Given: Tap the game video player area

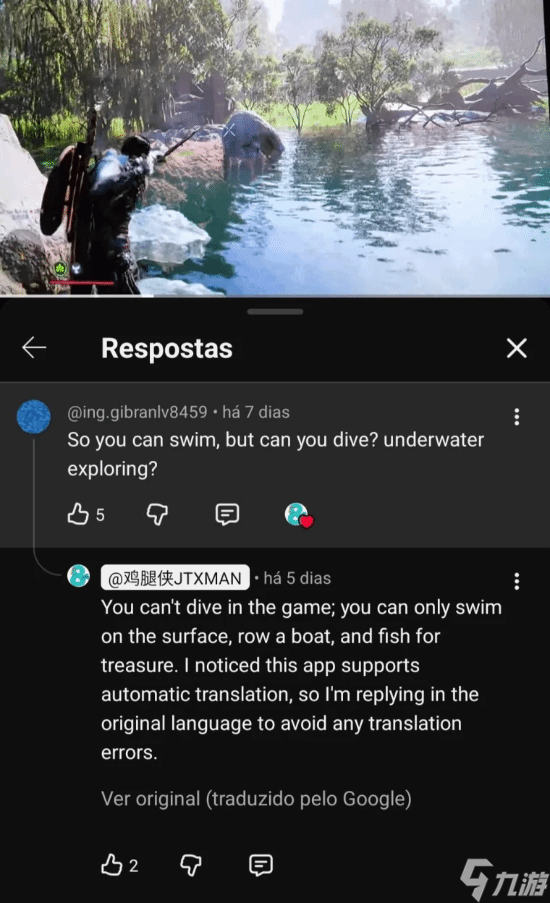Looking at the screenshot, I should [275, 147].
